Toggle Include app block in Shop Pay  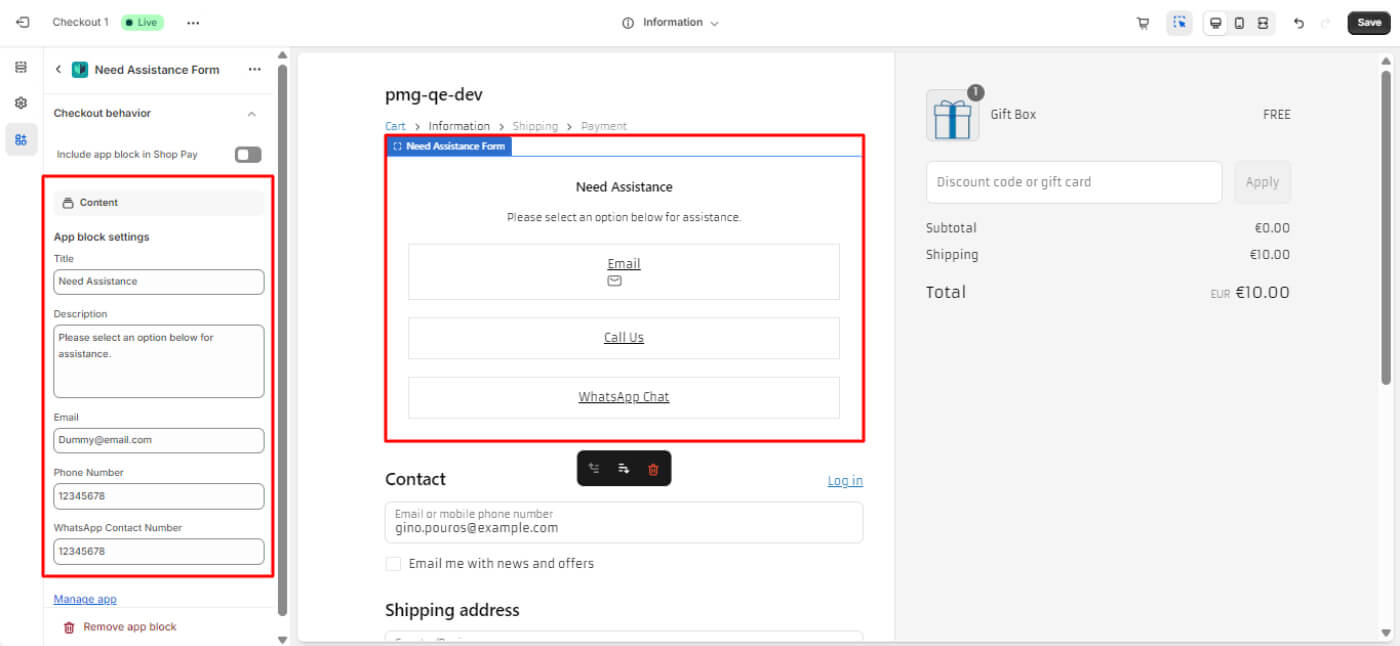pos(247,154)
